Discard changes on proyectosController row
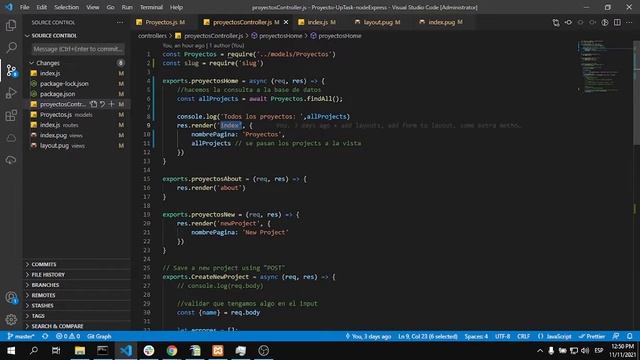640x360 pixels. (102, 104)
